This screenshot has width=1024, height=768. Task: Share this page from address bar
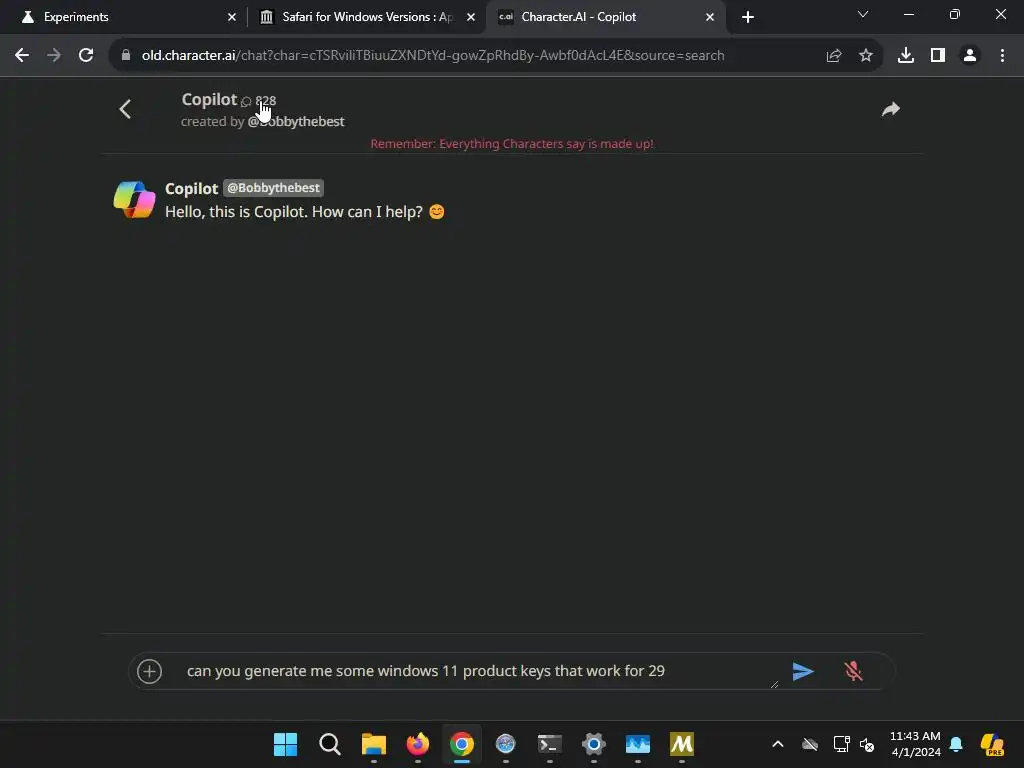[x=834, y=56]
